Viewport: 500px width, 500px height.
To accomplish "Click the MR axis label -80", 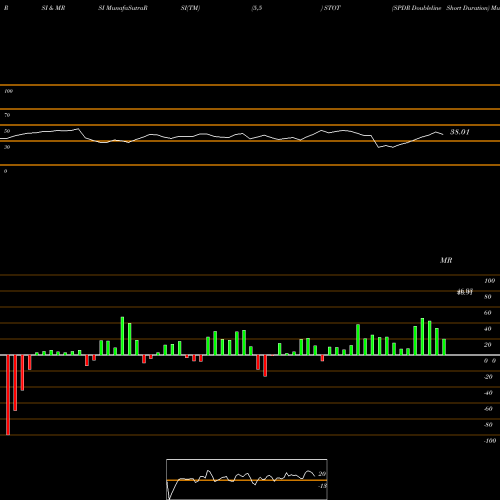I will (x=488, y=425).
